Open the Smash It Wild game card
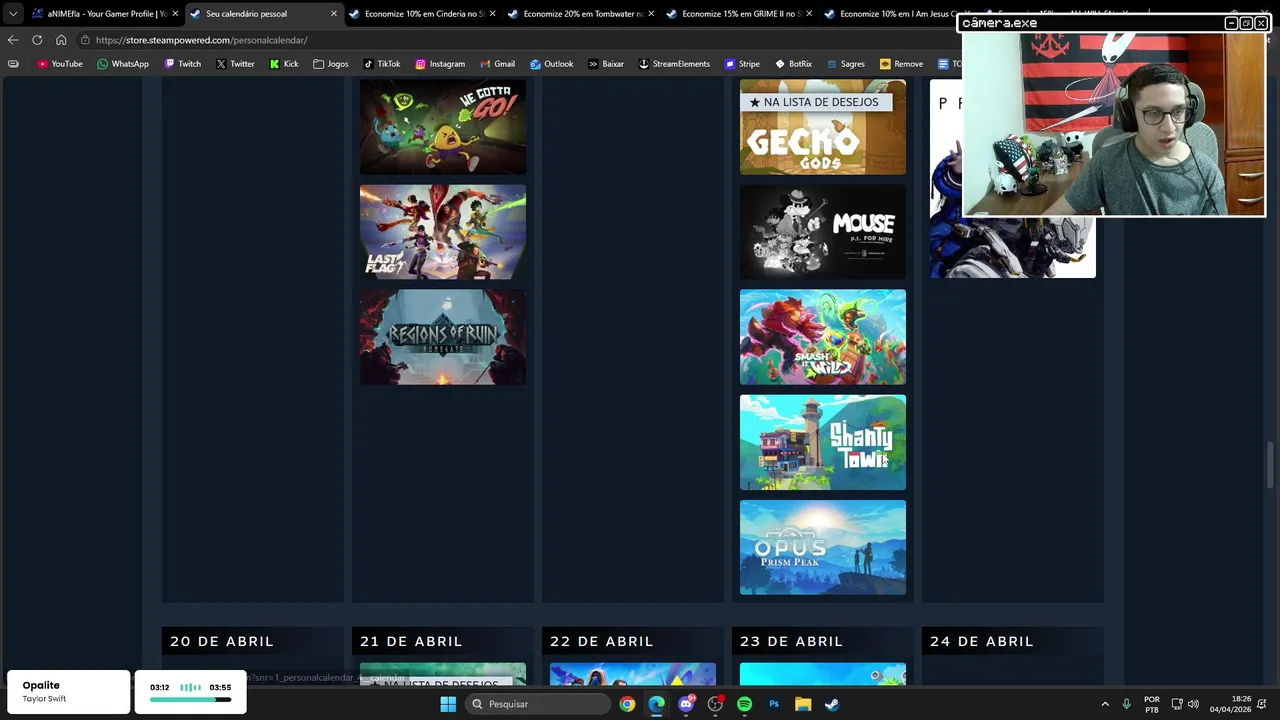This screenshot has height=720, width=1280. point(823,337)
